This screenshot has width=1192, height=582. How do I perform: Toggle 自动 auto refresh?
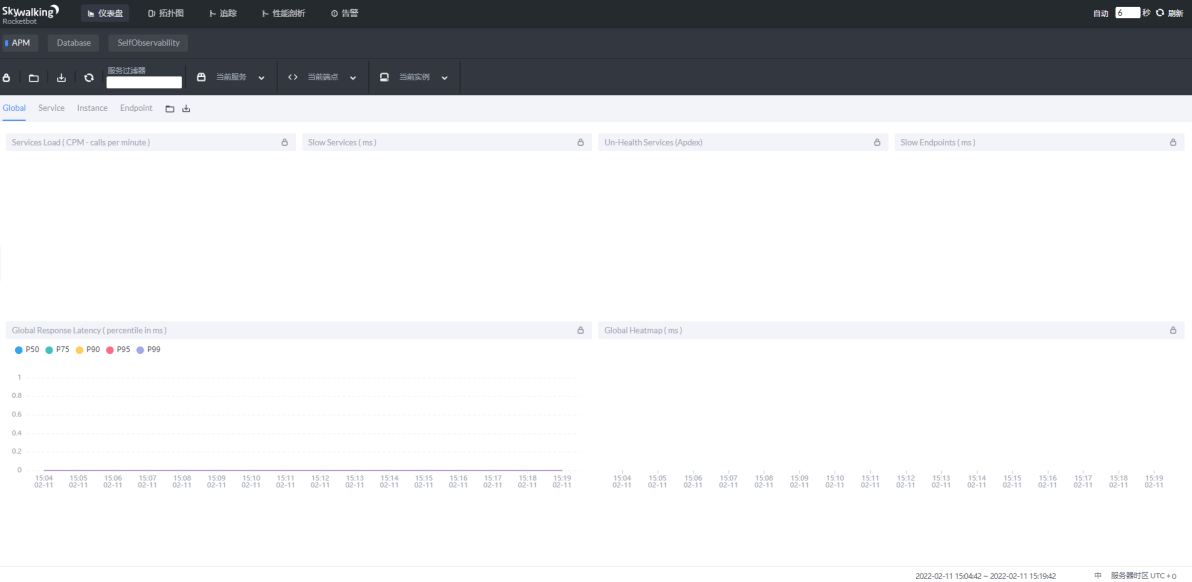(1100, 13)
